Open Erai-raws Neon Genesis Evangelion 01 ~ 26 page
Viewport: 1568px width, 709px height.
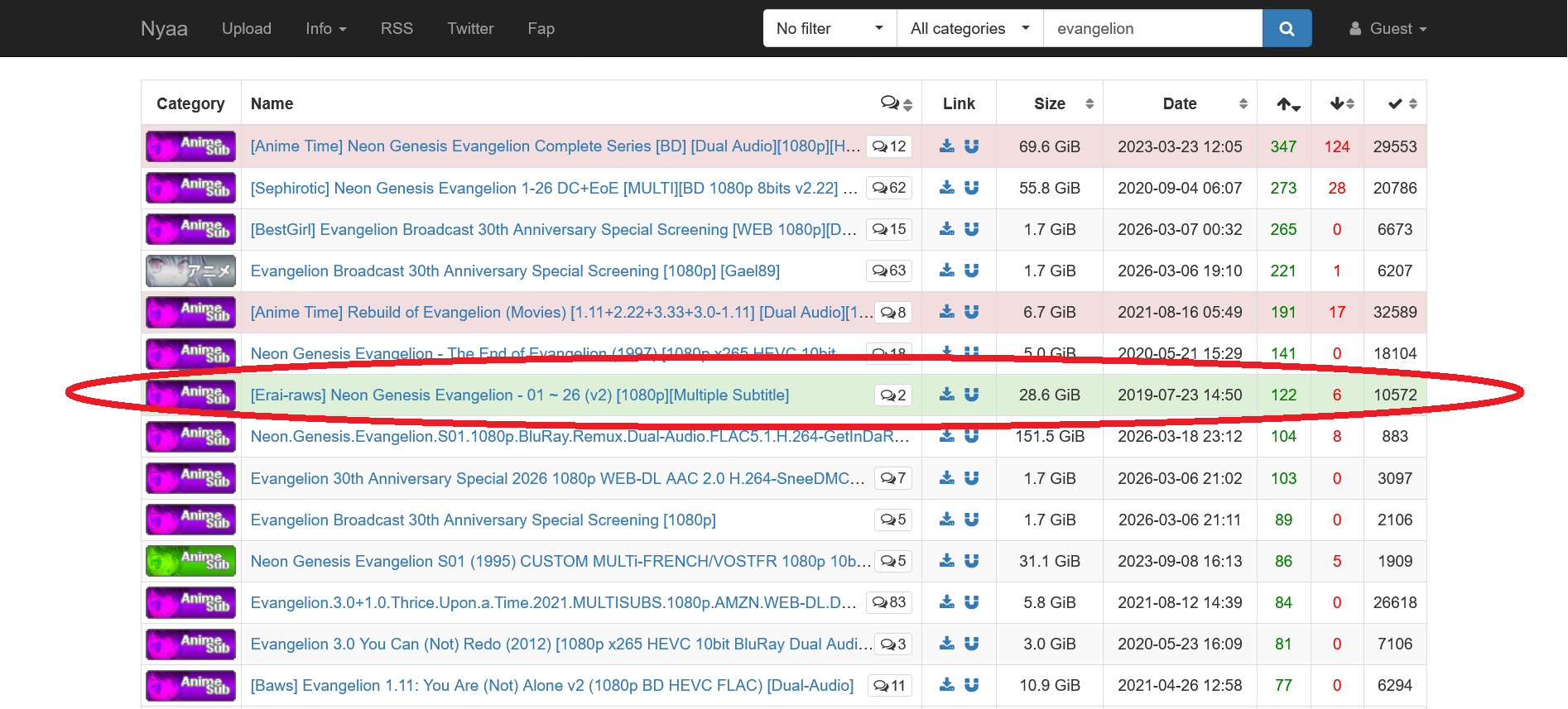[520, 395]
